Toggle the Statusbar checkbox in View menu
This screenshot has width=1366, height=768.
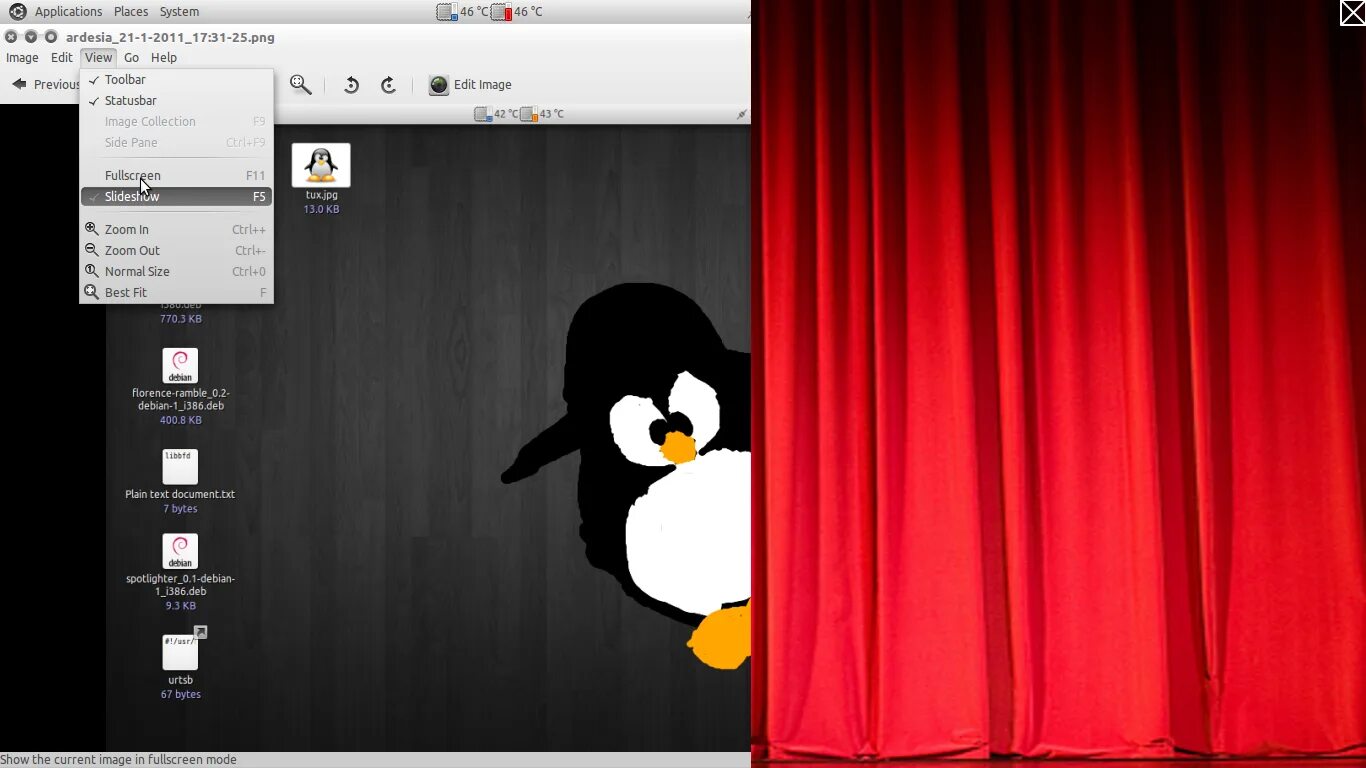(x=176, y=101)
